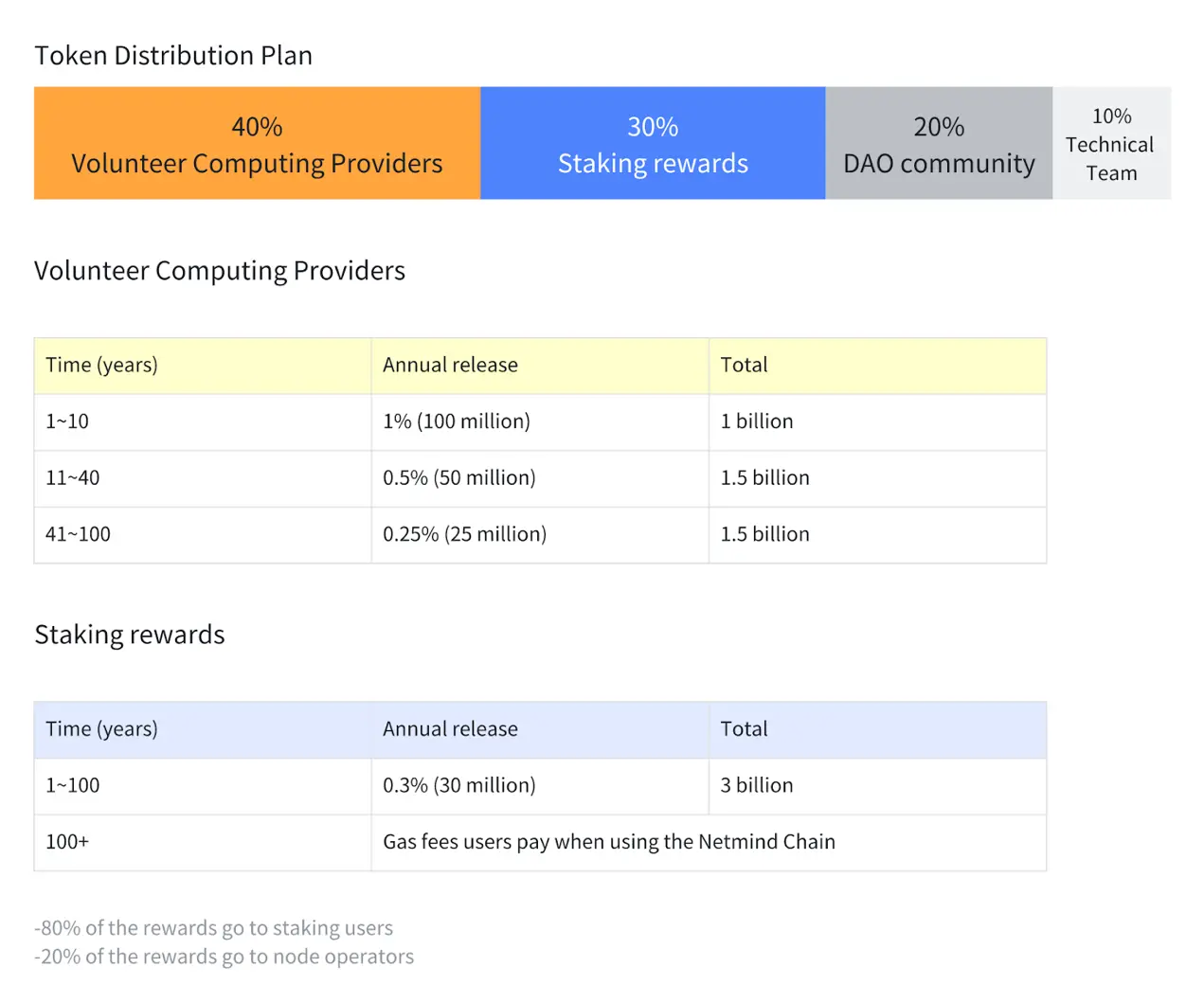This screenshot has width=1204, height=1003.
Task: Select the 0.25% (25 million) cell
Action: (x=540, y=534)
